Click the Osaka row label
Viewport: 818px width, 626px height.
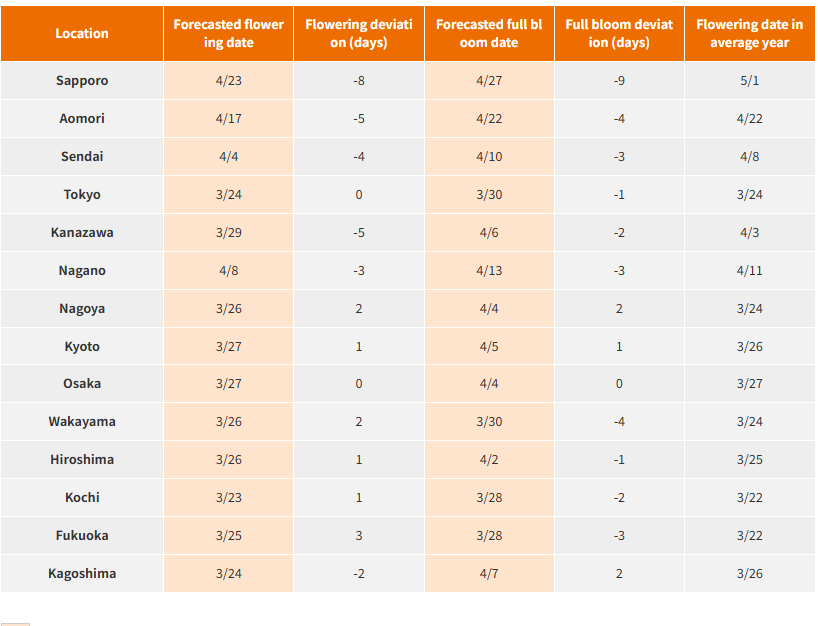pyautogui.click(x=82, y=383)
